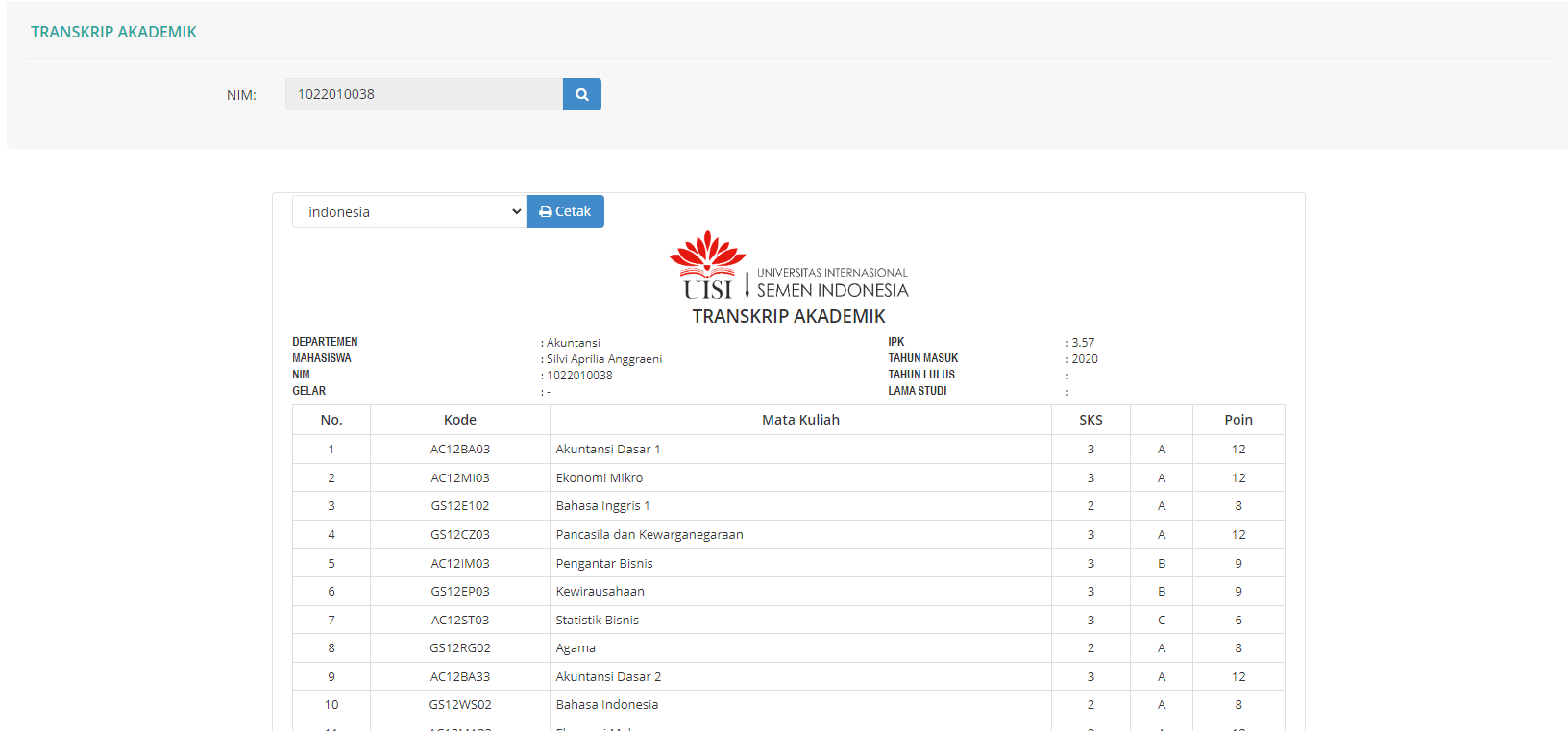Click the IPK label
This screenshot has width=1568, height=731.
tap(896, 342)
